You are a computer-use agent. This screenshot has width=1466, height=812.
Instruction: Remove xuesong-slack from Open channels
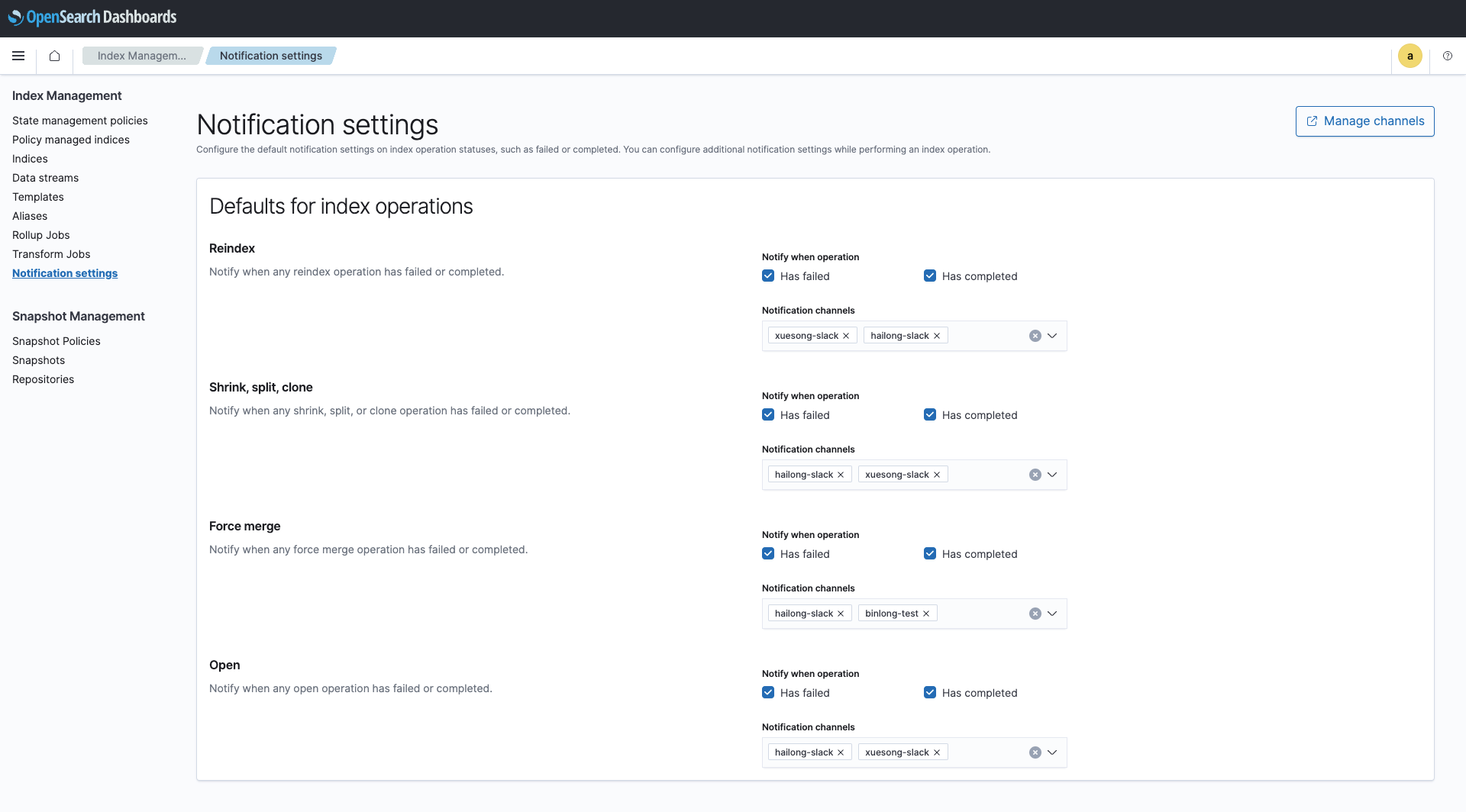click(937, 752)
